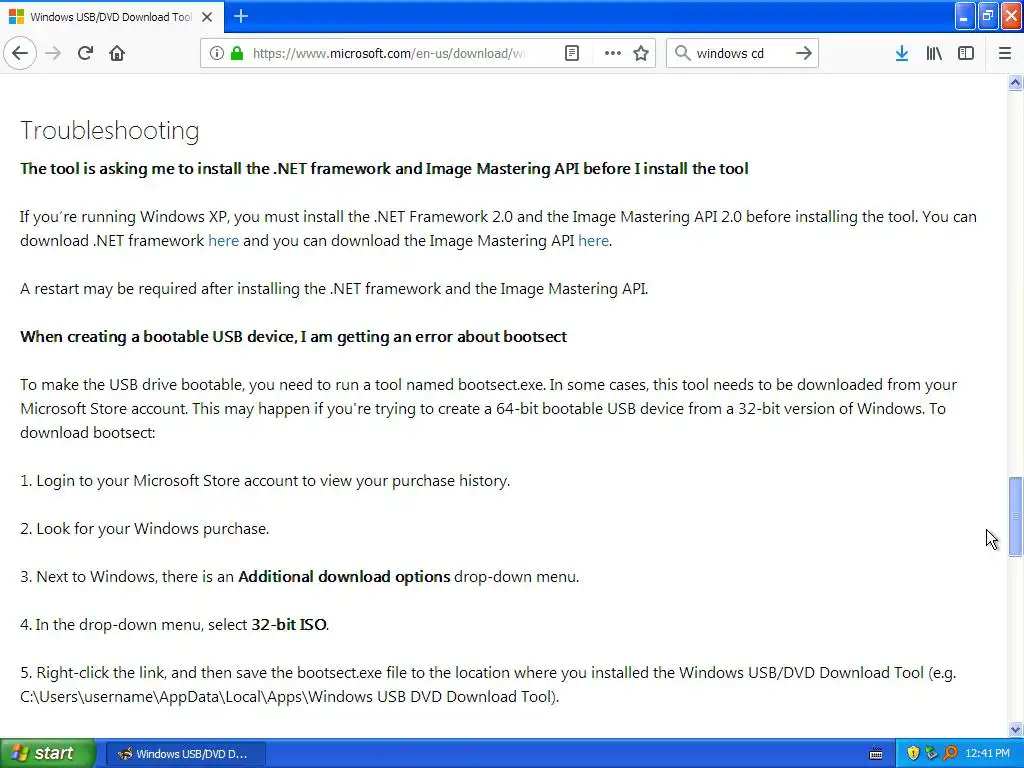Viewport: 1024px width, 768px height.
Task: Select the Windows USB/DVD taskbar button
Action: [x=185, y=754]
